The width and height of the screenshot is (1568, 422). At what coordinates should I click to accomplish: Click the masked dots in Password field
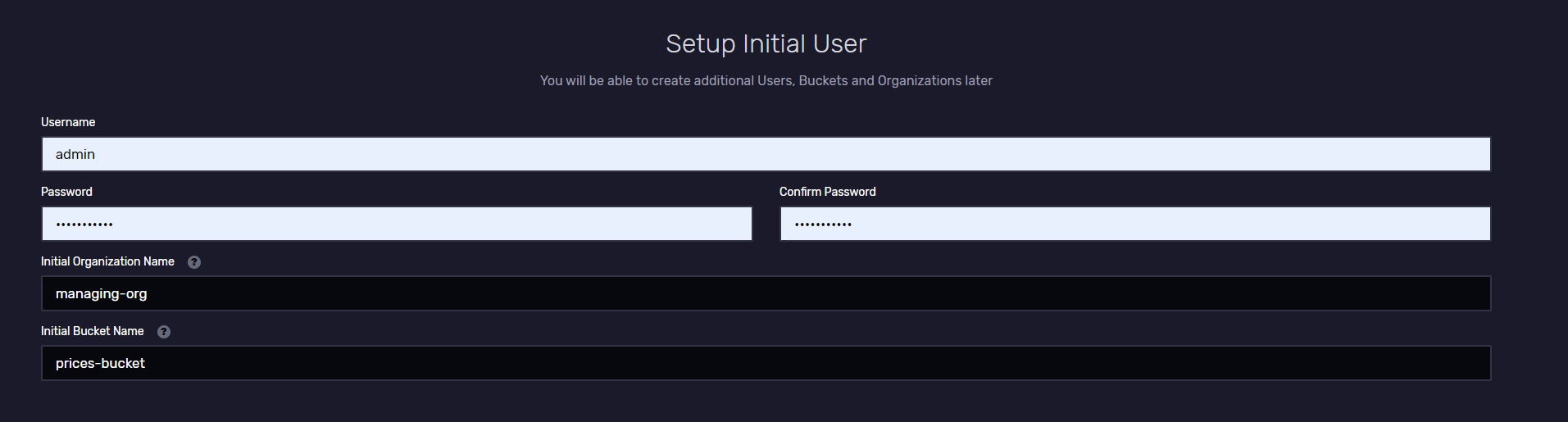click(84, 224)
